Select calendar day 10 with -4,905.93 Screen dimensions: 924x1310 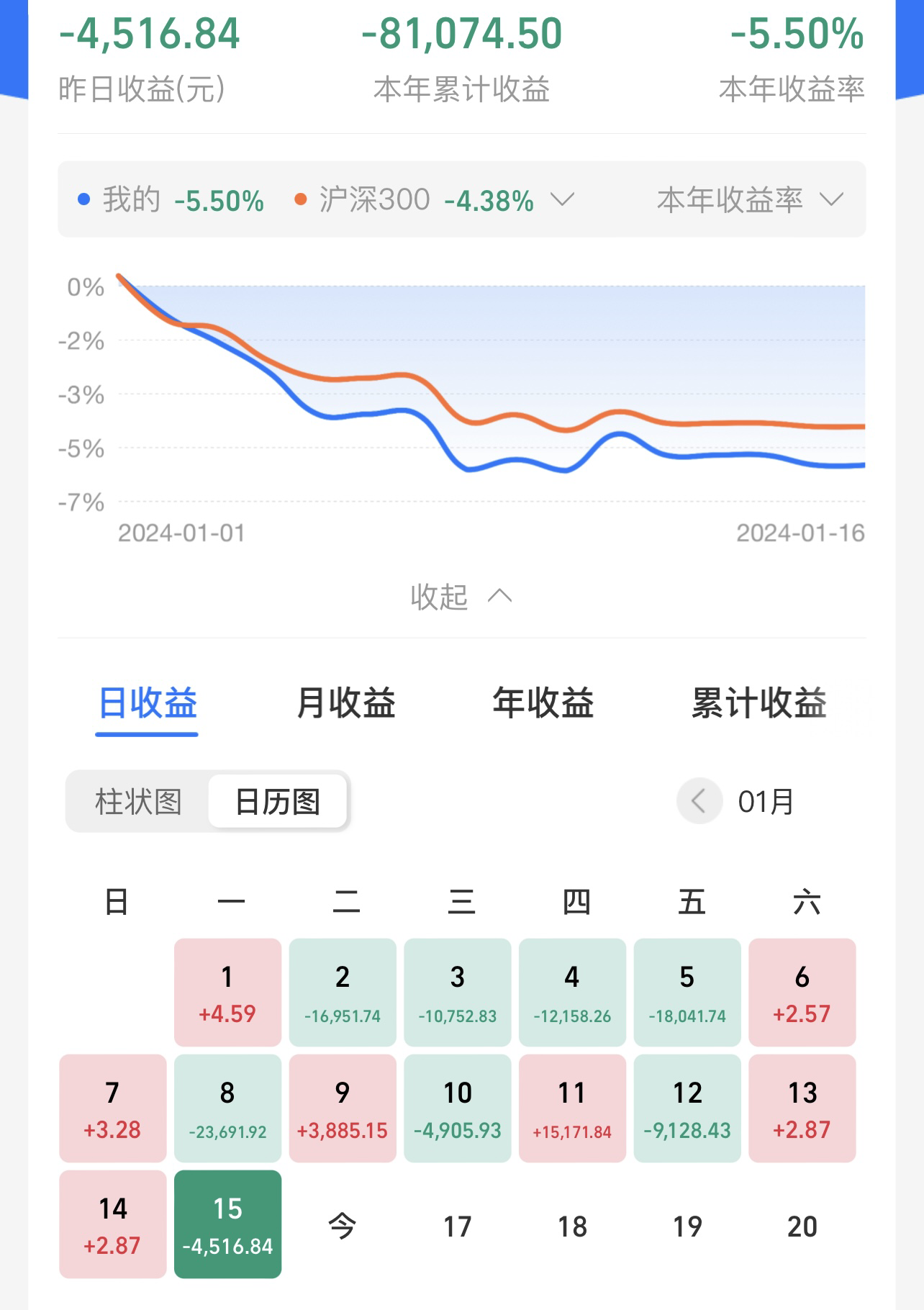458,1108
